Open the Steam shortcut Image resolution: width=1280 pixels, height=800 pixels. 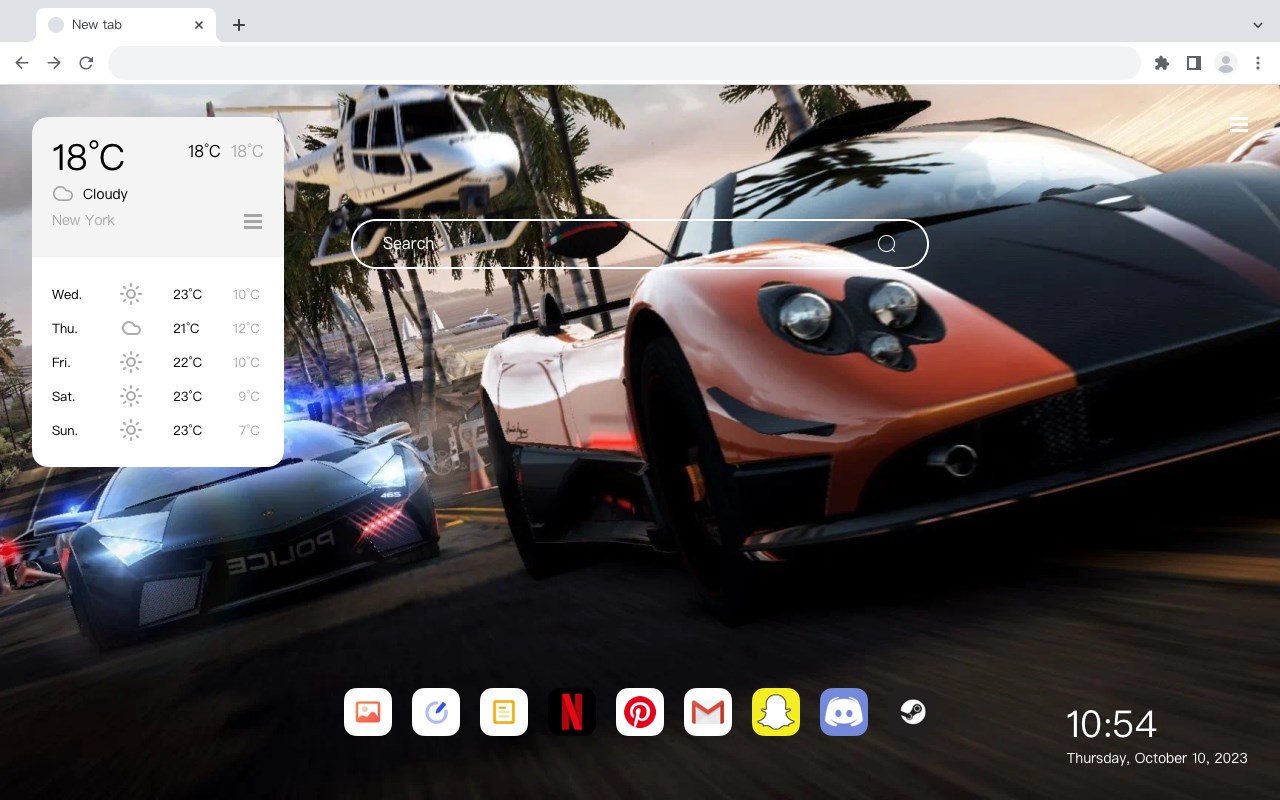pos(912,712)
